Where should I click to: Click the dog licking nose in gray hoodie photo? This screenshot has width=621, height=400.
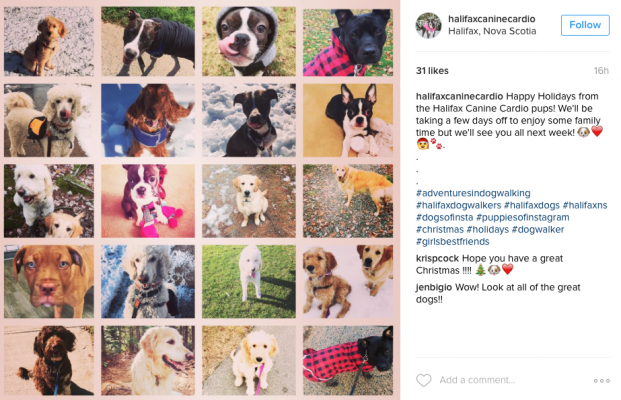click(x=249, y=41)
